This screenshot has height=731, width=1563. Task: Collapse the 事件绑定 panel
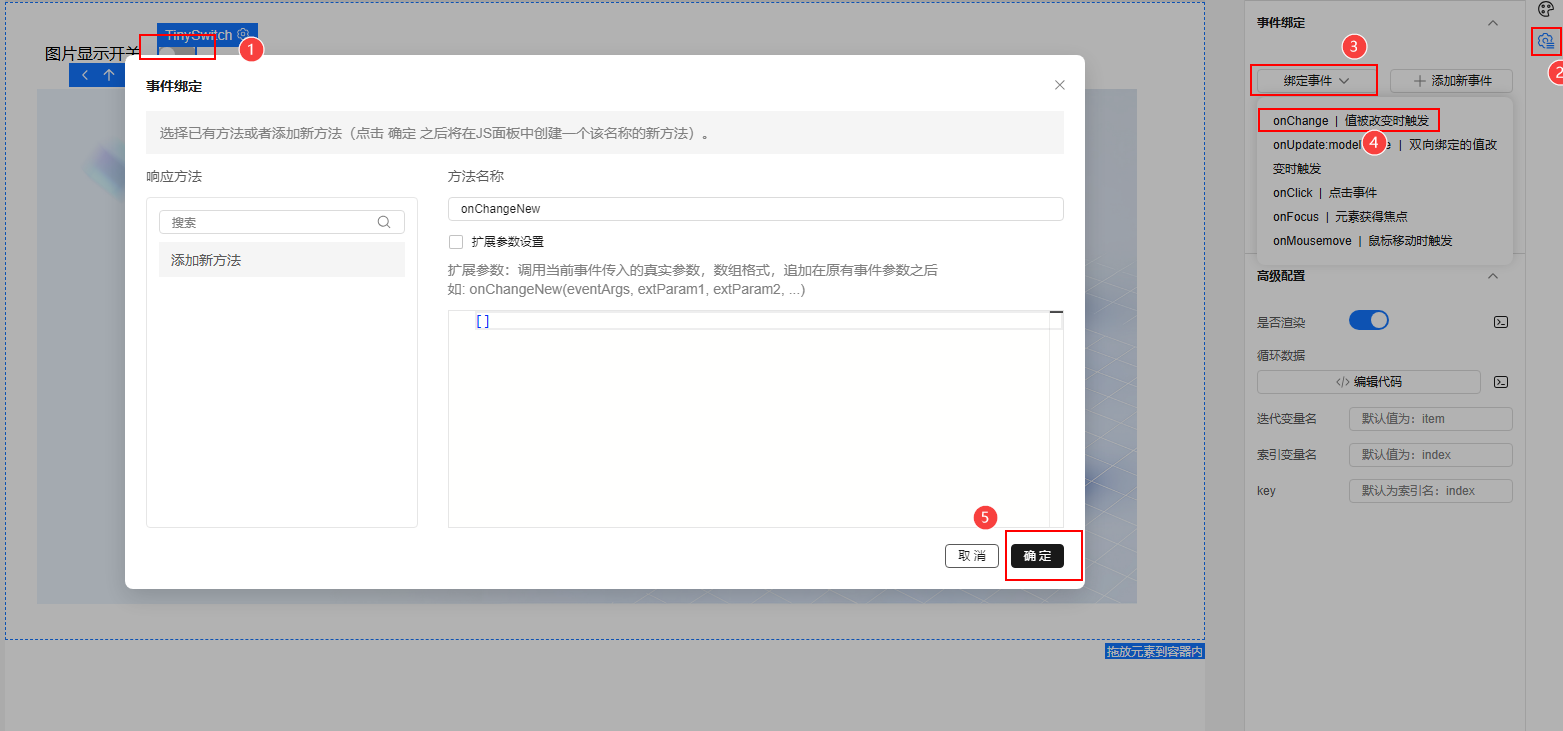[x=1494, y=22]
